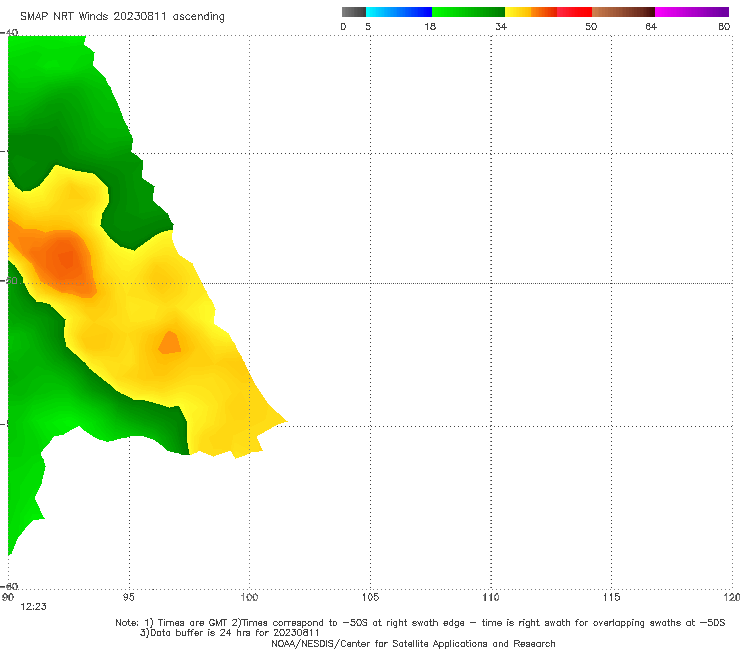
Task: Click the color scale label '34'
Action: [x=501, y=26]
